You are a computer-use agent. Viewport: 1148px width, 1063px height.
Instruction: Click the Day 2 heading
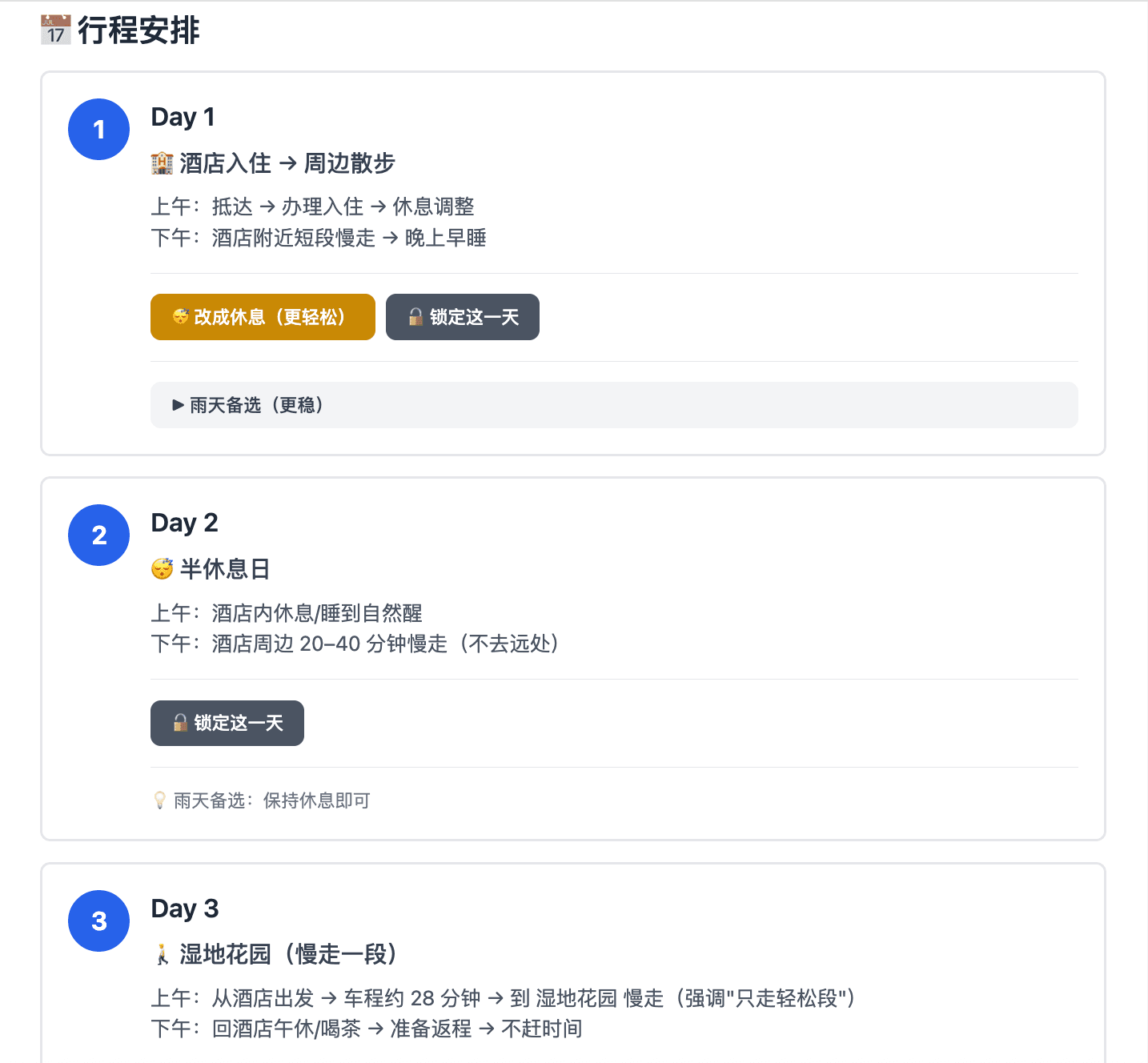[185, 522]
